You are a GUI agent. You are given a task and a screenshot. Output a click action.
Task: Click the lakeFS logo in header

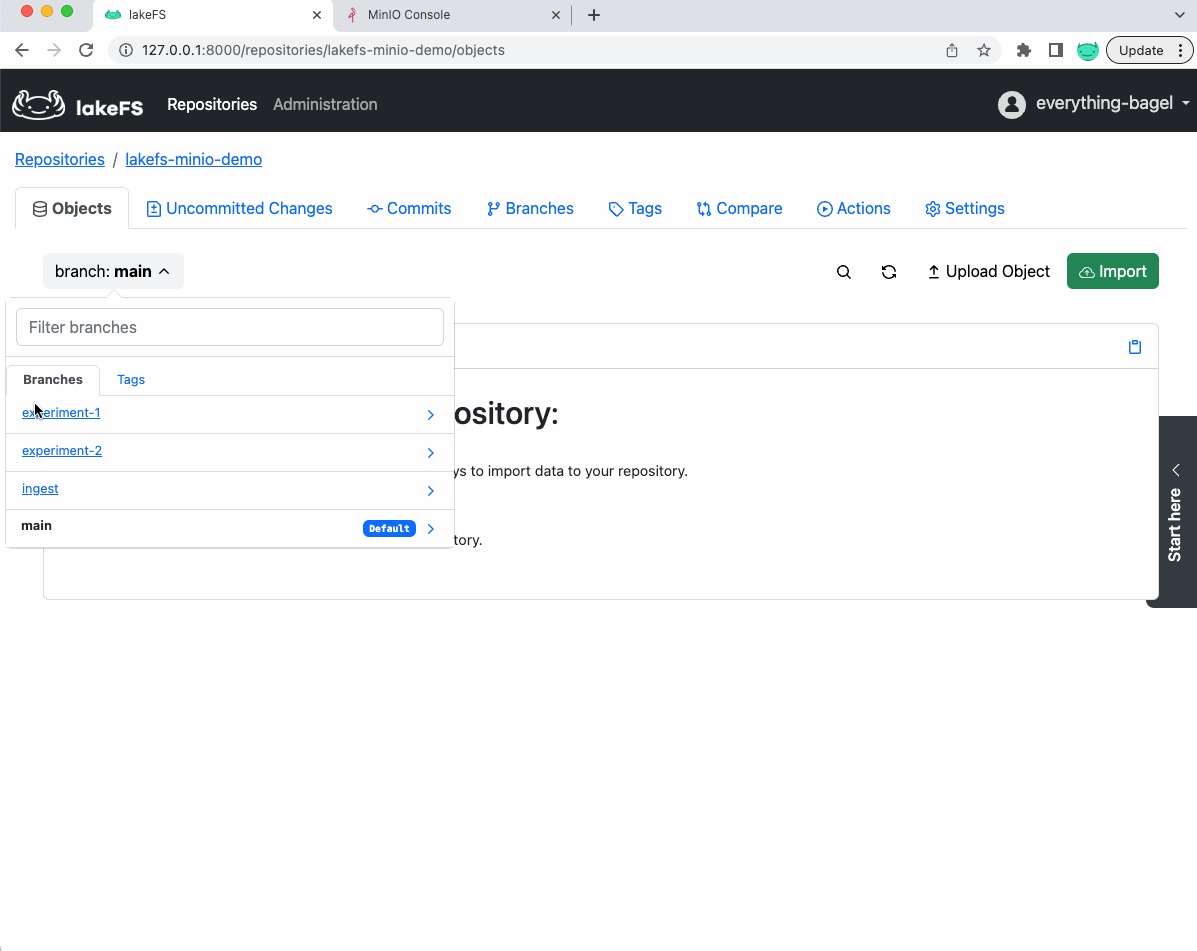[x=78, y=104]
